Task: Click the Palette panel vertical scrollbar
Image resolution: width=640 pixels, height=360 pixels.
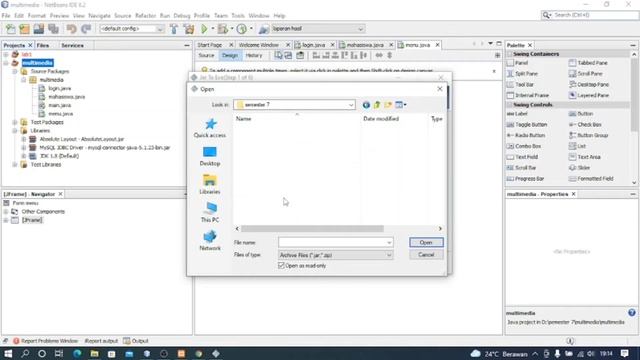Action: 634,96
